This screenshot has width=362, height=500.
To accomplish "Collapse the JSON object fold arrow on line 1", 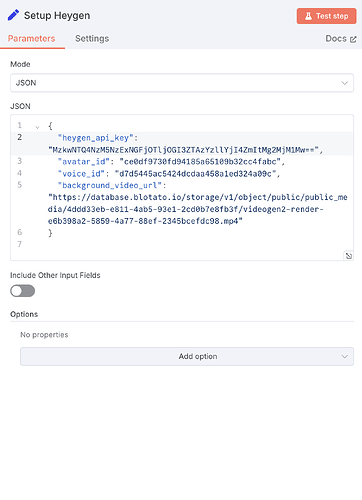I will (x=37, y=127).
